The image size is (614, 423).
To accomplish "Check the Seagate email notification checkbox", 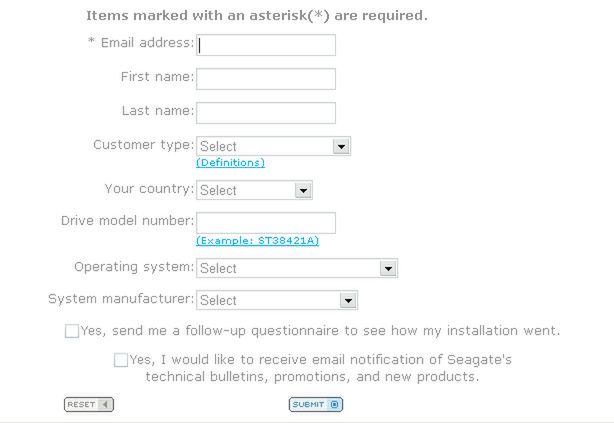I will coord(121,360).
